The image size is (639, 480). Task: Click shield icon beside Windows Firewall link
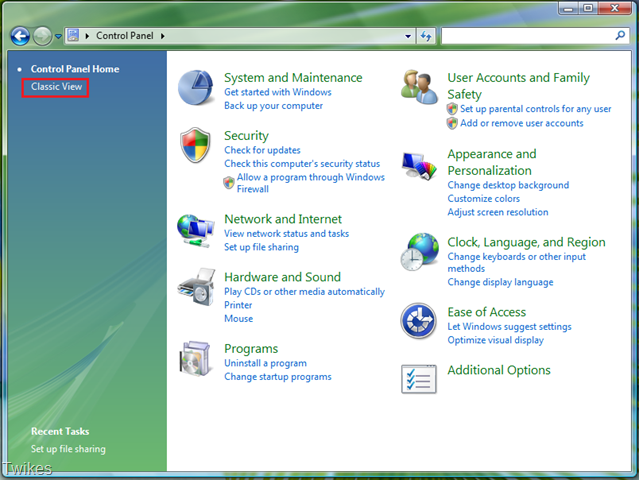229,183
